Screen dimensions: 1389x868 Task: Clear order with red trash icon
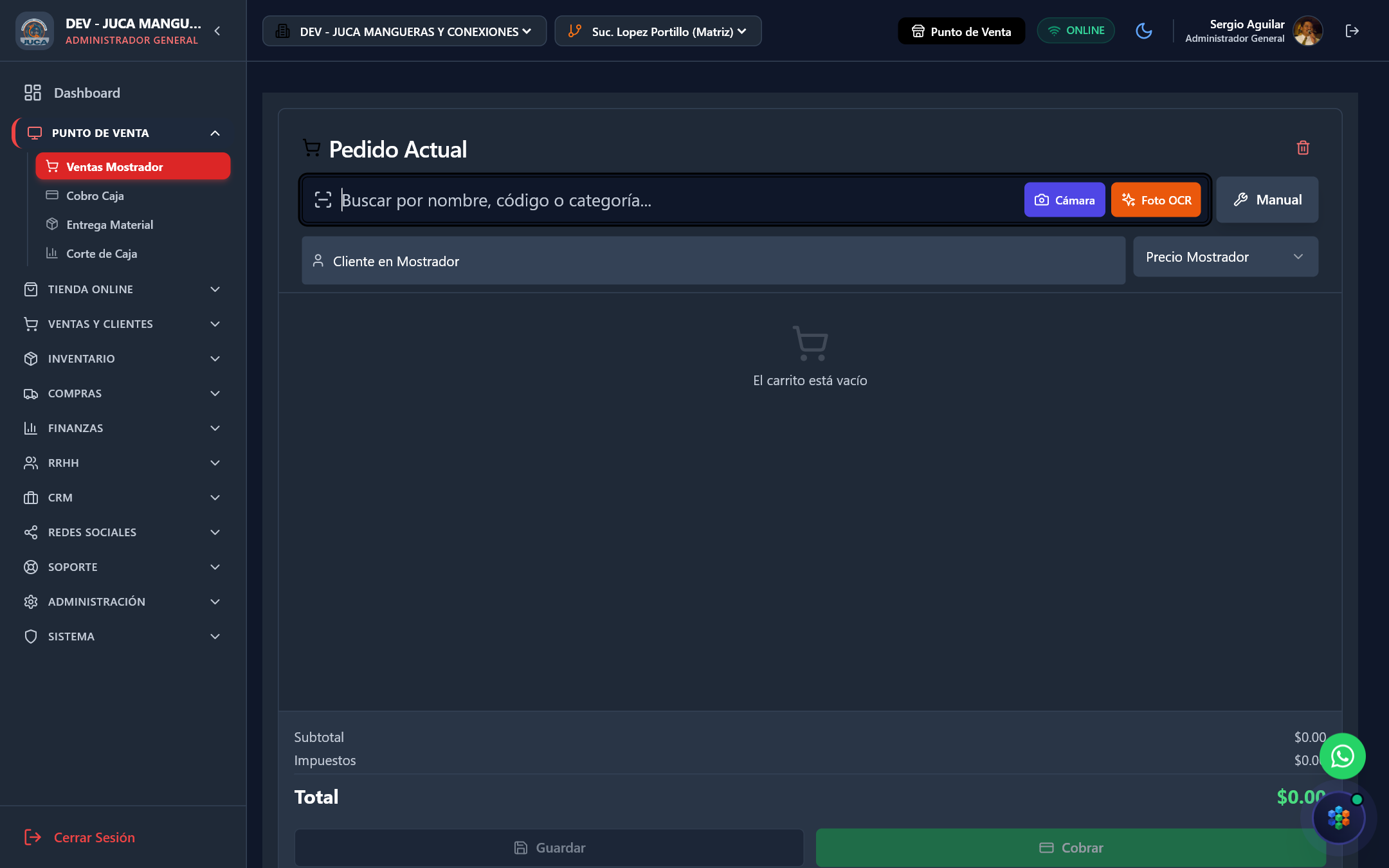[x=1303, y=148]
